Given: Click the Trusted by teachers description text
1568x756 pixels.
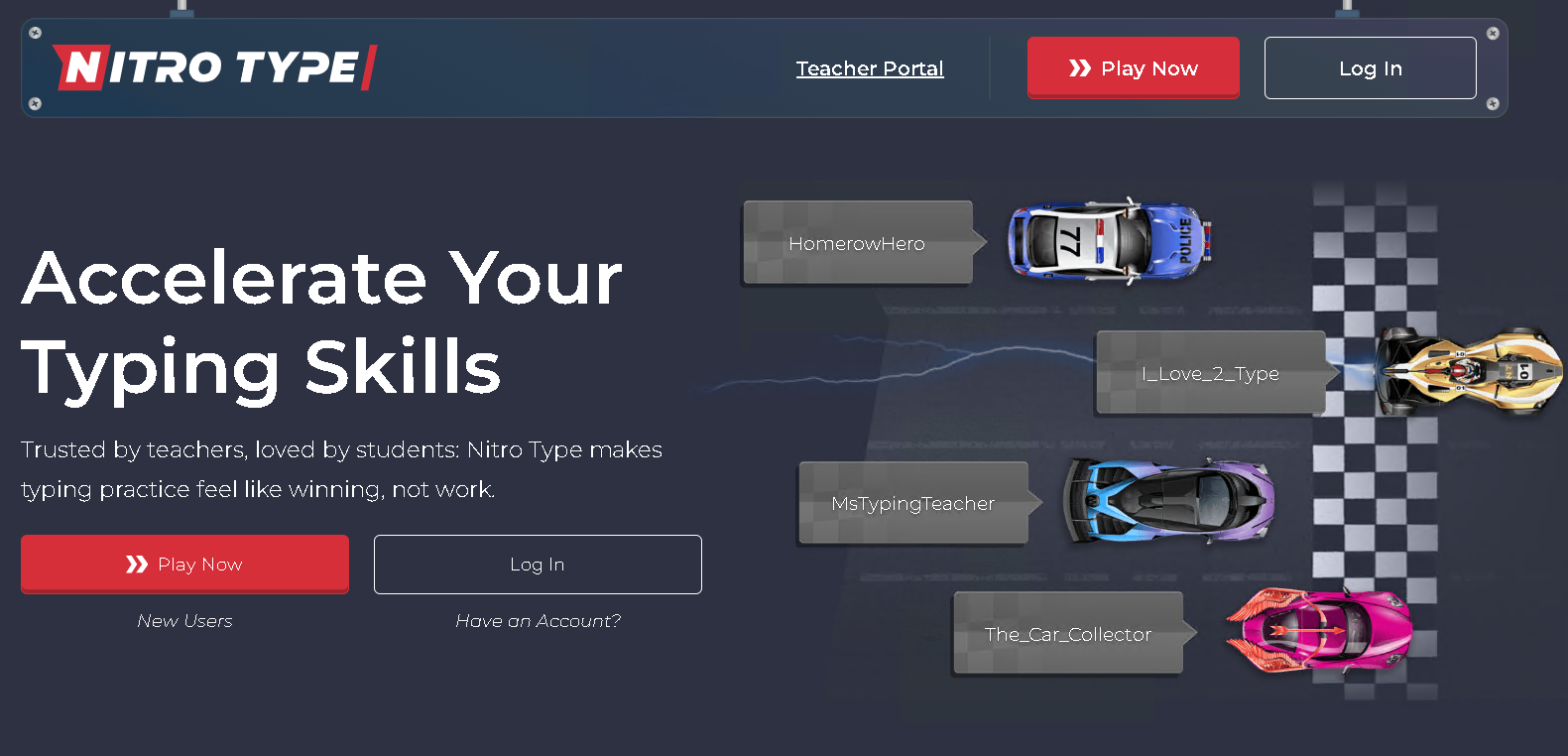Looking at the screenshot, I should [341, 469].
